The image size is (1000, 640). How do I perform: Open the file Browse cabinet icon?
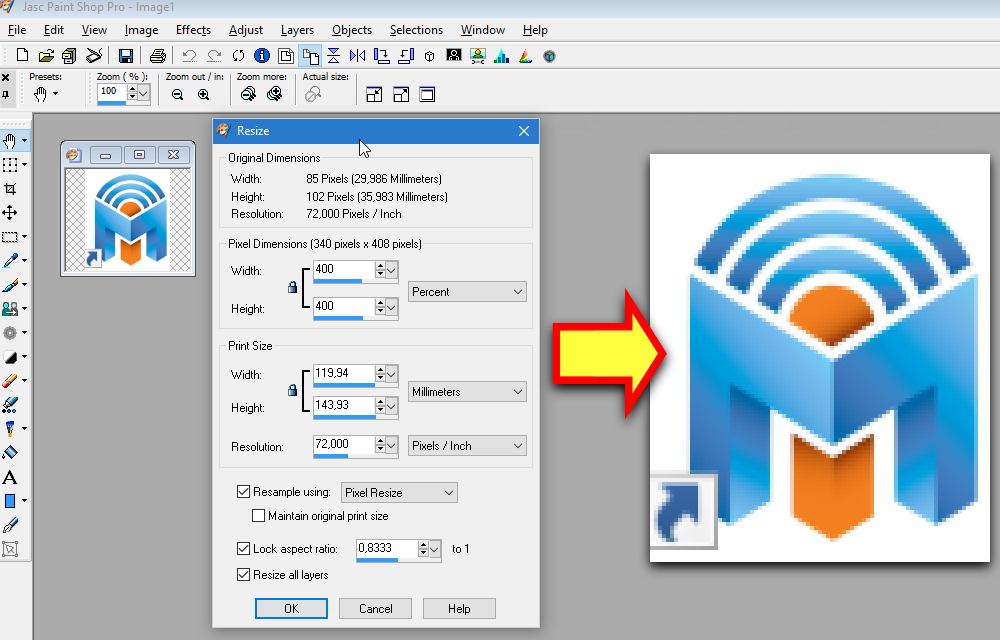click(x=70, y=55)
